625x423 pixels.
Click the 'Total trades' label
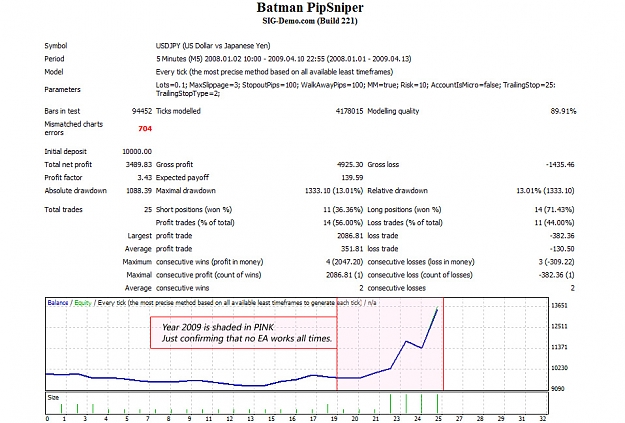click(x=63, y=210)
